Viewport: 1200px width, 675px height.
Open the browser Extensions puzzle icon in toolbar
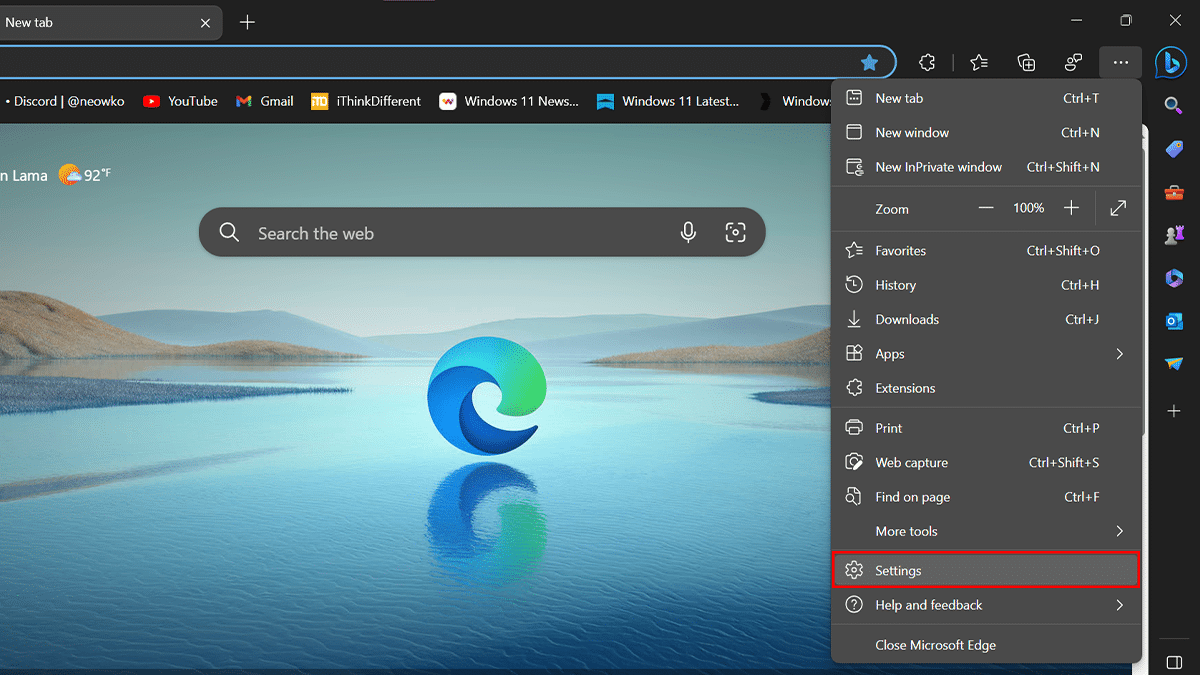(927, 63)
